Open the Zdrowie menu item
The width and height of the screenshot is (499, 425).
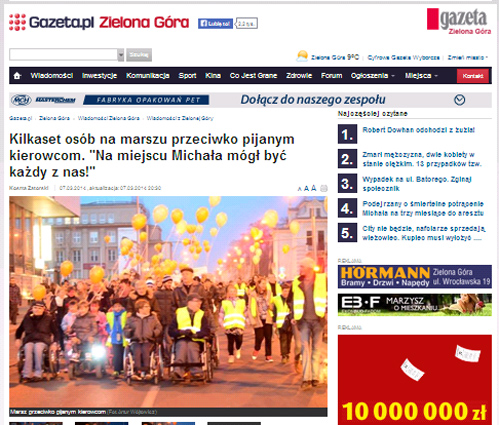pyautogui.click(x=299, y=76)
